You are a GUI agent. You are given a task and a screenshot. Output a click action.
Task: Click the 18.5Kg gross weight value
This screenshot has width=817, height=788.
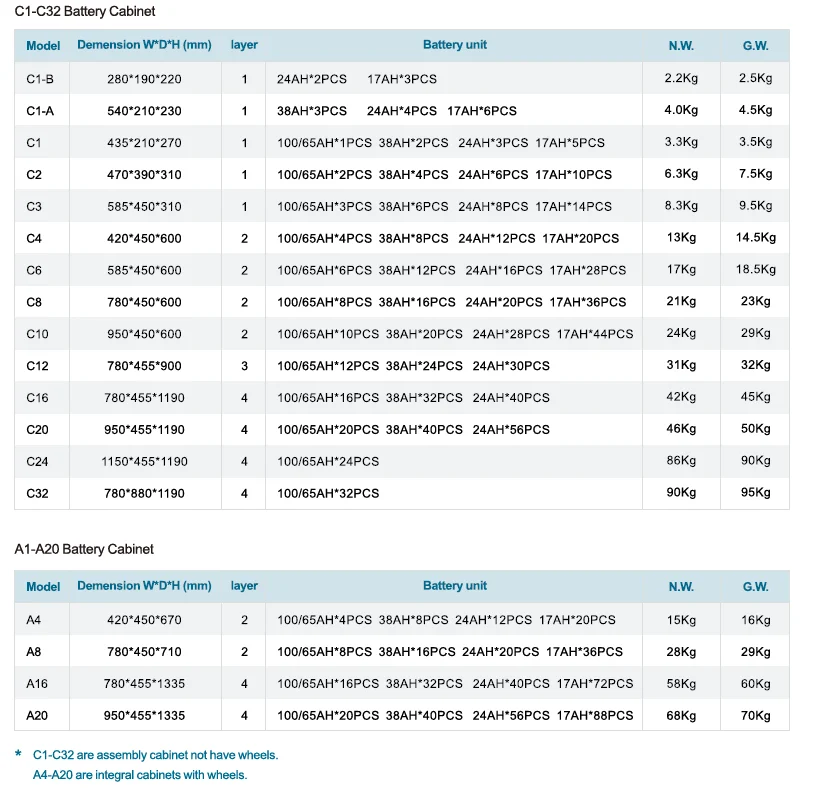[x=756, y=270]
